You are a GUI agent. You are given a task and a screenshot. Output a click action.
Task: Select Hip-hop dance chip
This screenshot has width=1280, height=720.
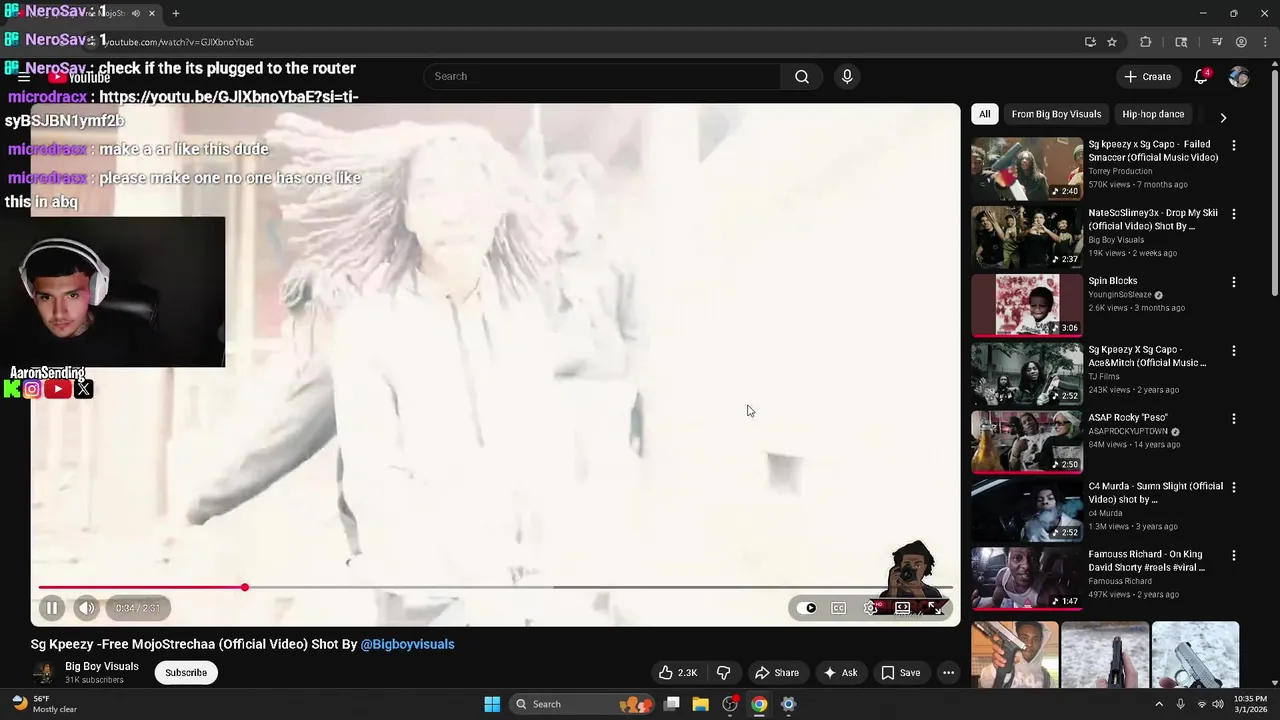pos(1153,114)
